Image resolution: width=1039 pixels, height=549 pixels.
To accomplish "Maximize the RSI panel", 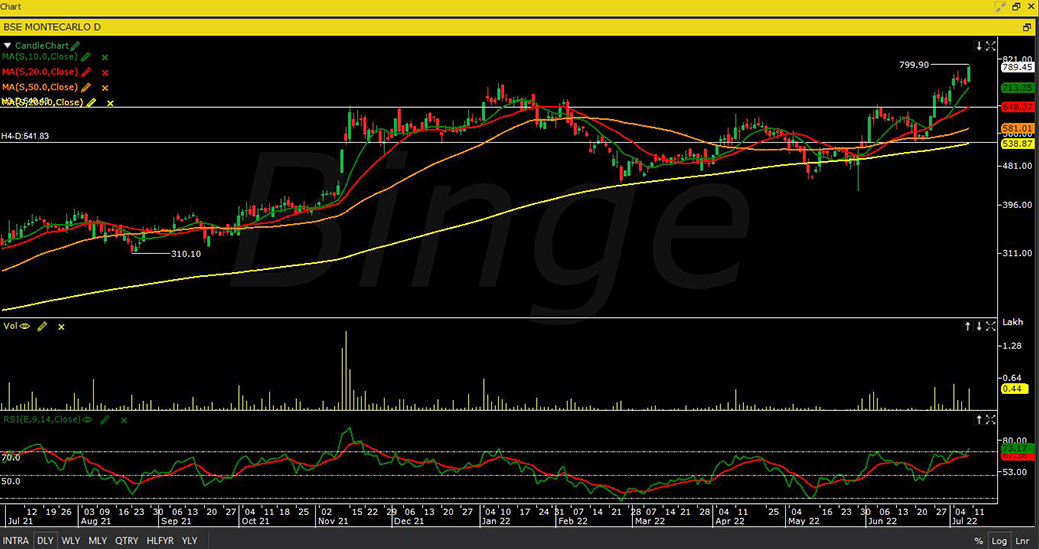I will [990, 419].
